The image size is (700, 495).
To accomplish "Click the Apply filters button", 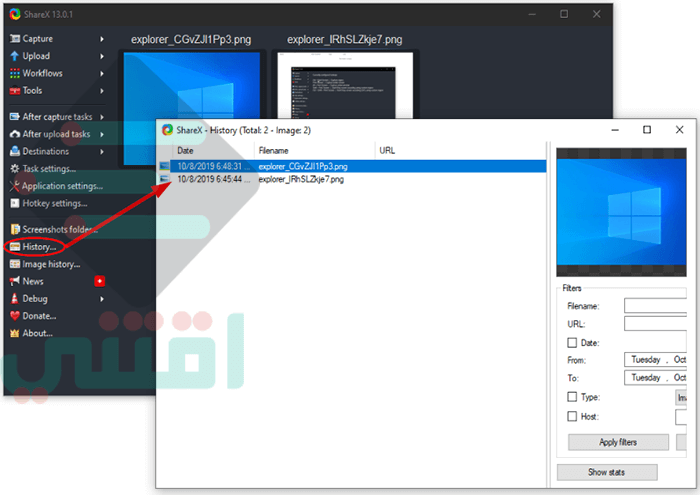I will coord(618,442).
